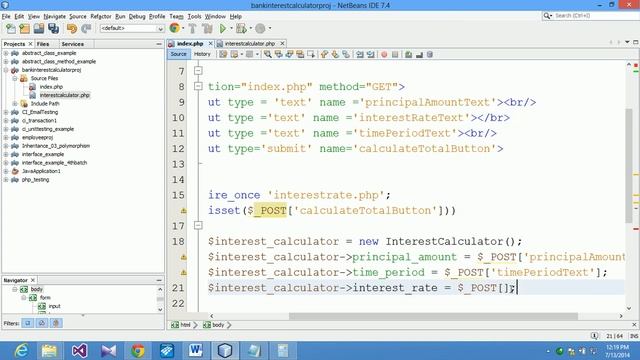
Task: Select php_testing project
Action: (35, 180)
